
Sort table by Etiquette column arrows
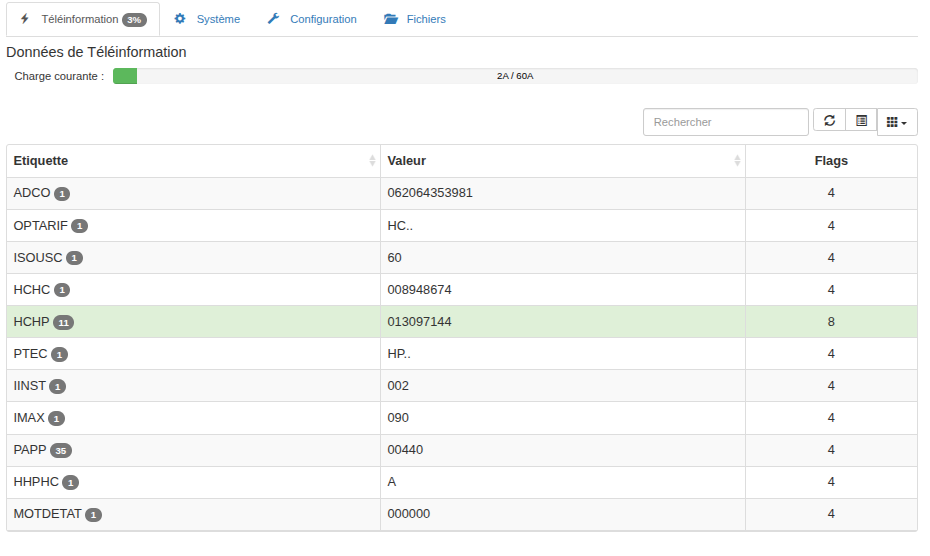372,161
